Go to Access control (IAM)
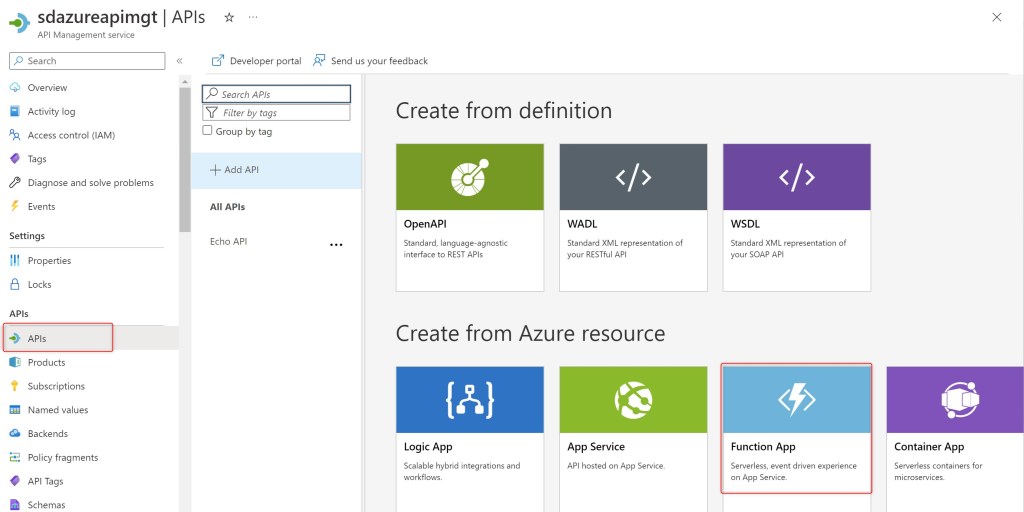Screen dimensions: 1024x512 click(70, 135)
